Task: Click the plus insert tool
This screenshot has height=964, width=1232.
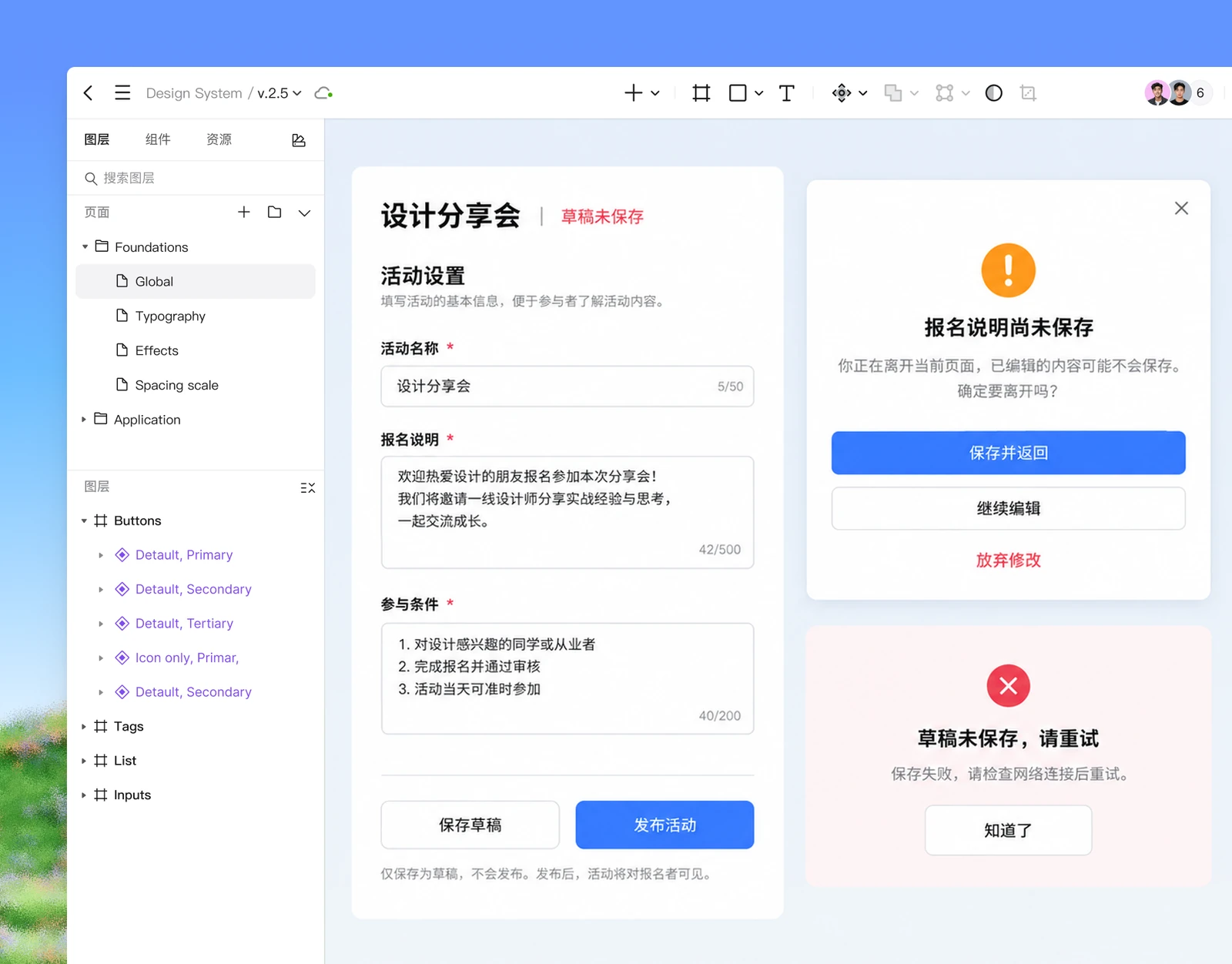Action: coord(633,93)
